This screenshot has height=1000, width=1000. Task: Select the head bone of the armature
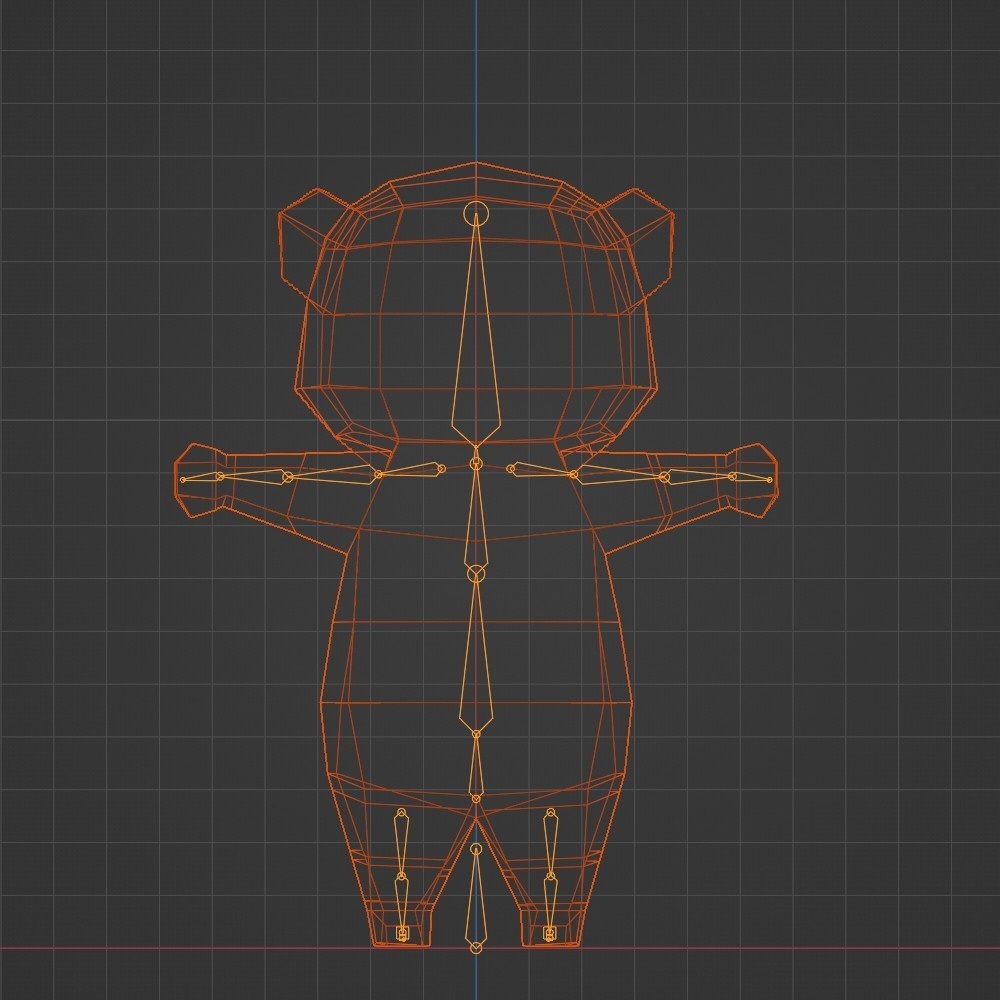coord(475,310)
